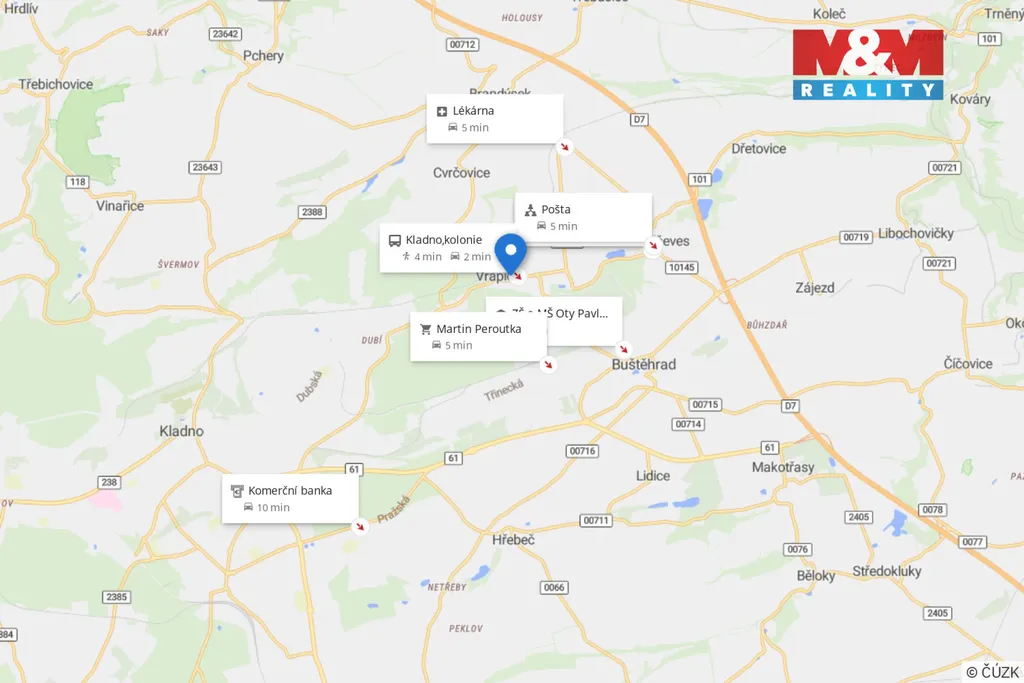
Task: Click the M&M Reality logo
Action: click(x=868, y=64)
